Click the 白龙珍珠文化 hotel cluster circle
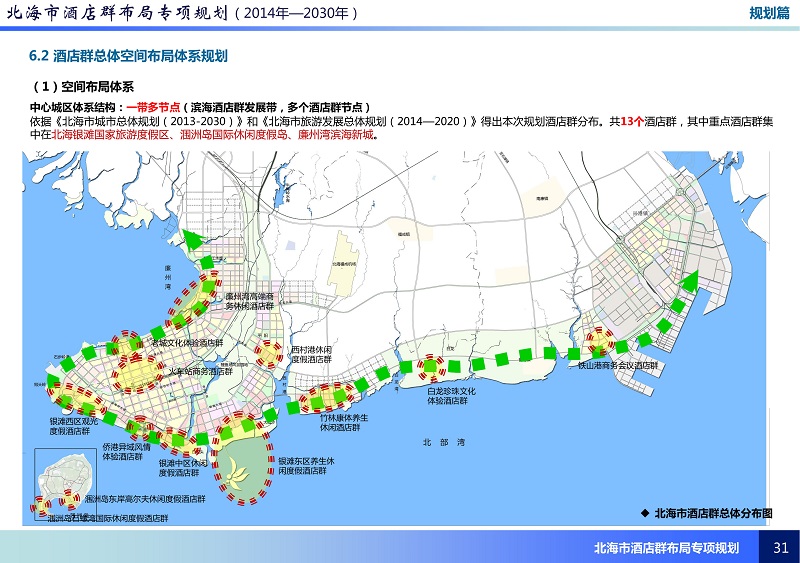The height and width of the screenshot is (563, 800). (x=431, y=368)
